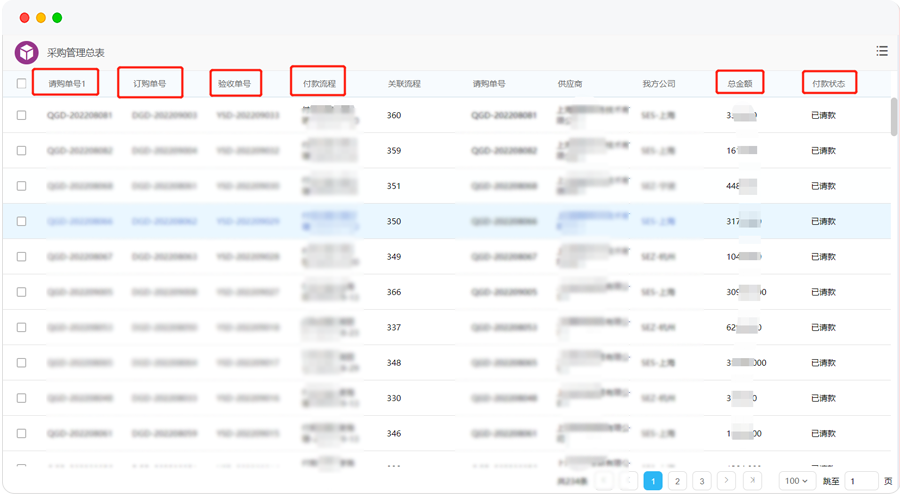Click the purple cube app logo
The height and width of the screenshot is (494, 900).
[26, 53]
